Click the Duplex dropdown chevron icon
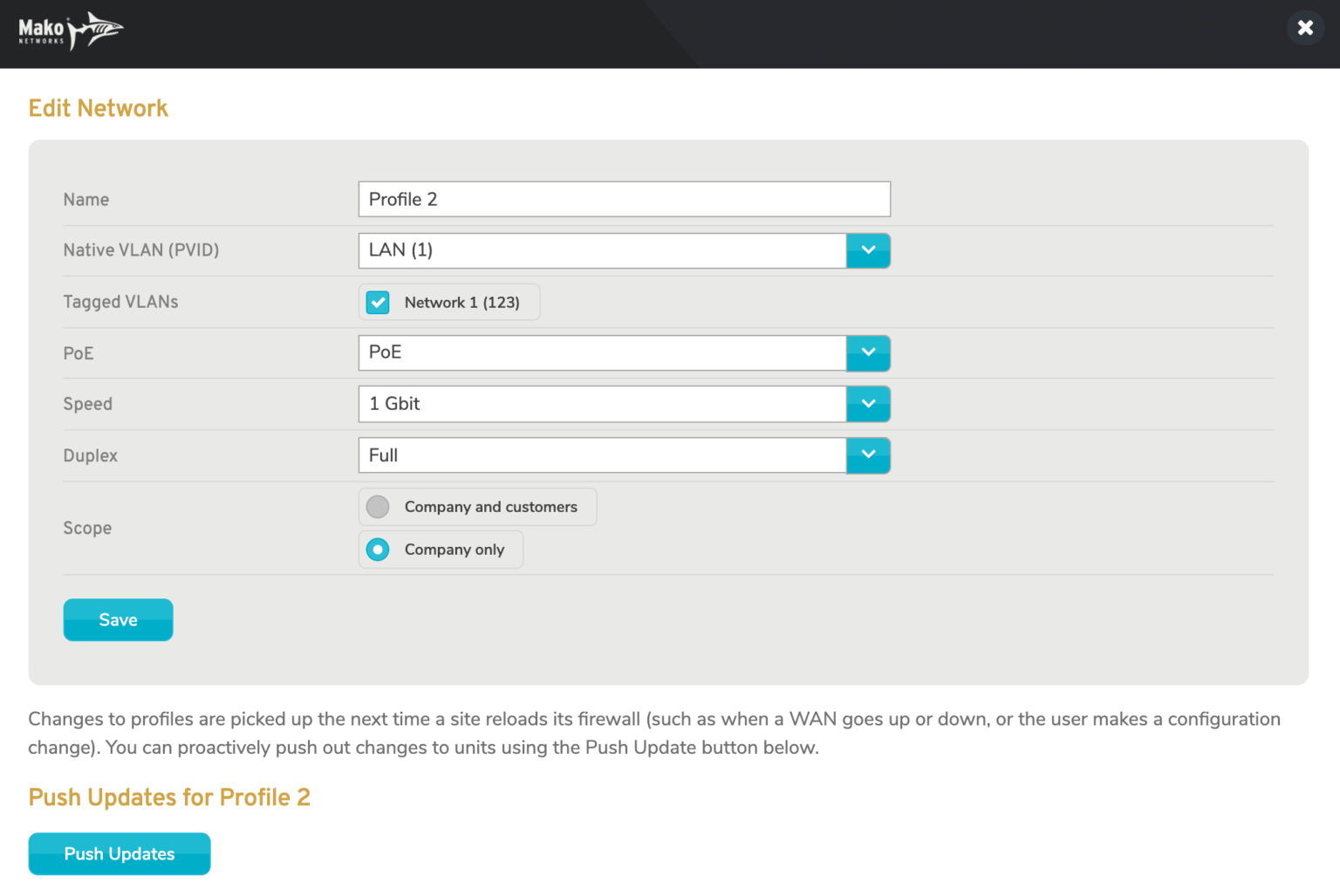Screen dimensions: 1340x896 point(868,455)
